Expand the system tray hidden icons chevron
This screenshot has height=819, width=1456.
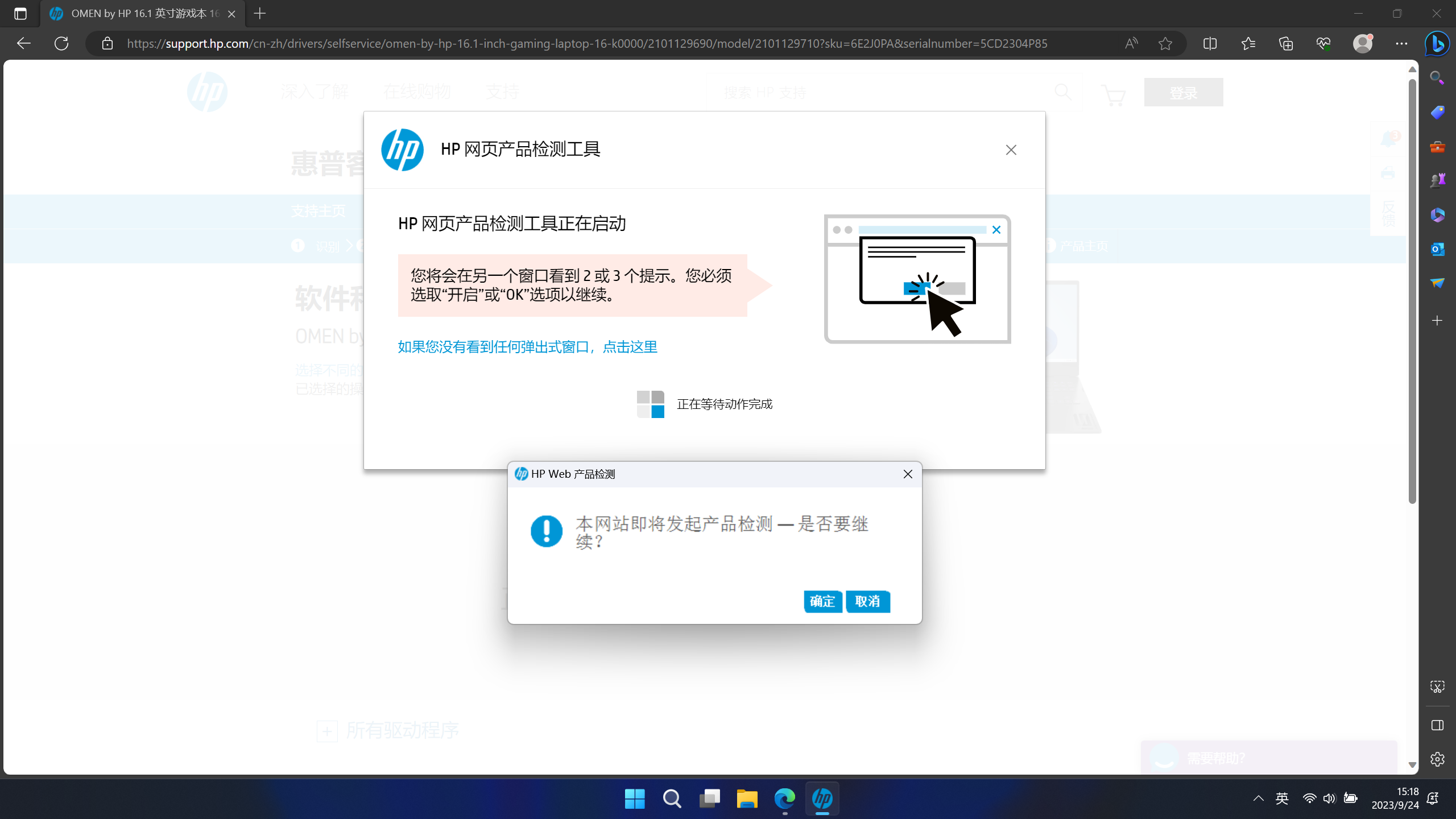1258,798
